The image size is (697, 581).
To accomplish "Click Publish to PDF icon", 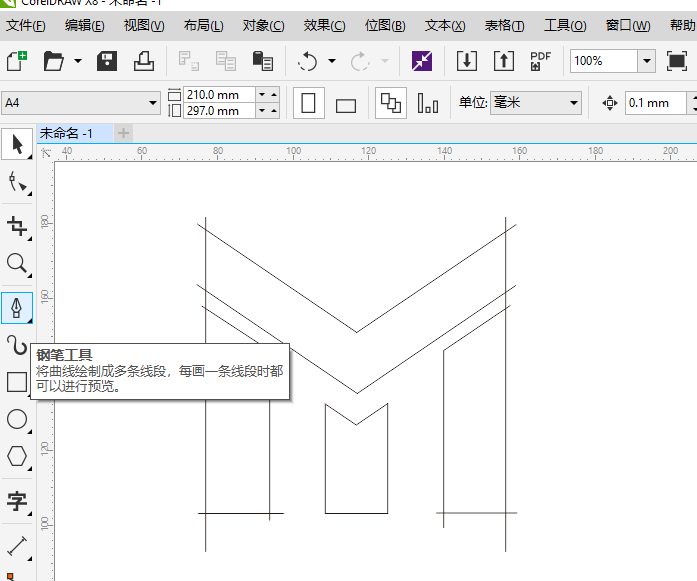I will (x=540, y=62).
